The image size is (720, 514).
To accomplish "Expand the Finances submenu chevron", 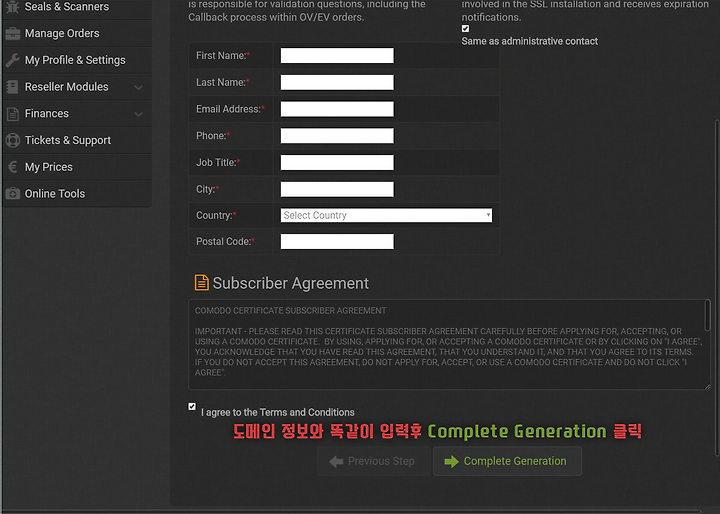I will 139,114.
